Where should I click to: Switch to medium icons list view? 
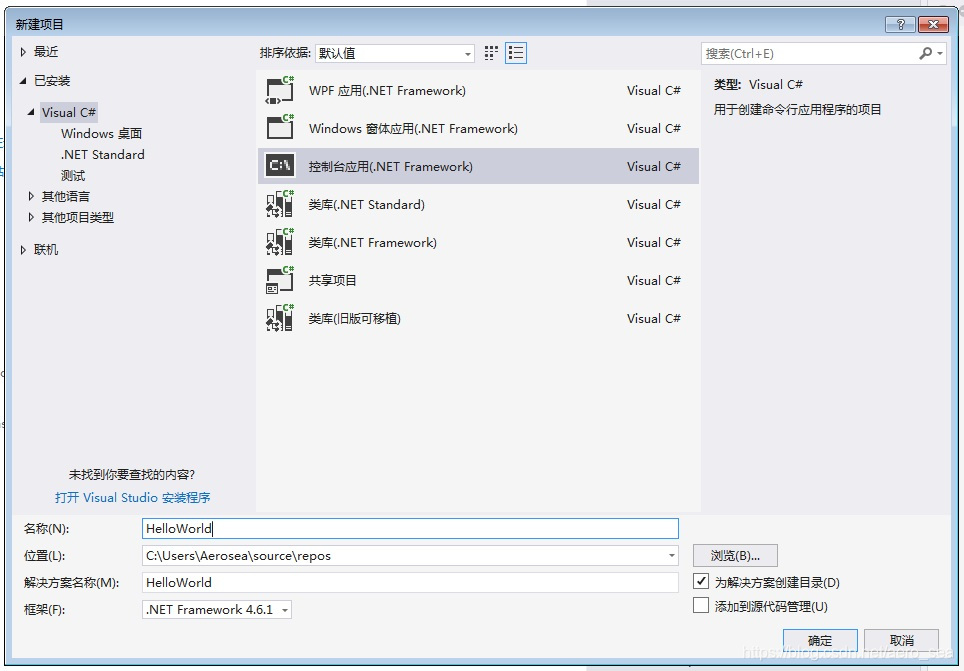[516, 53]
